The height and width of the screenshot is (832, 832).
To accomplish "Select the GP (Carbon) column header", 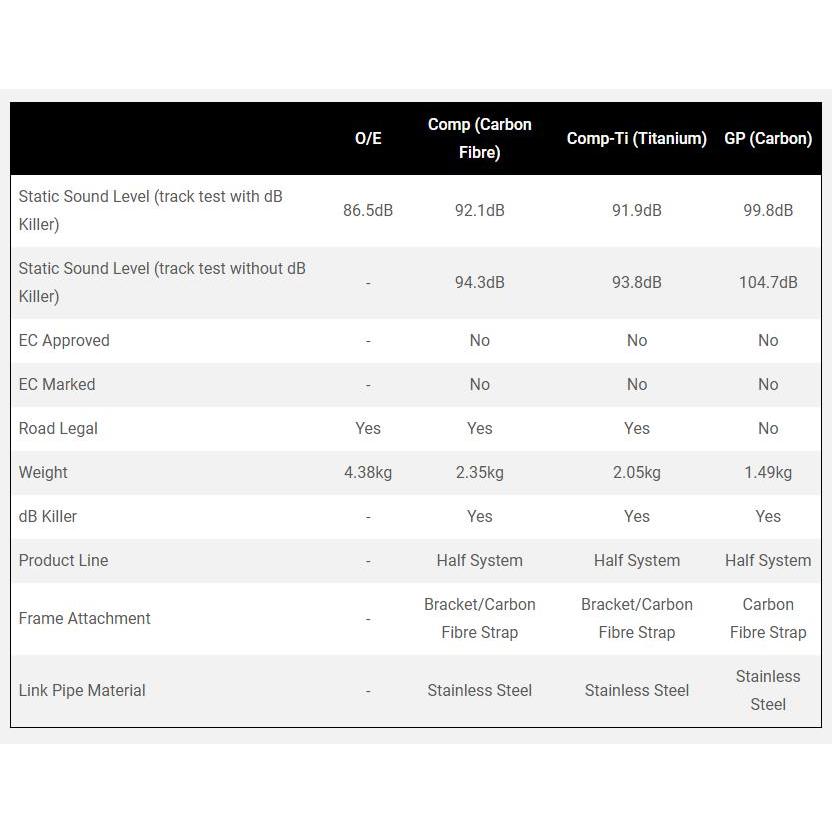I will [768, 138].
